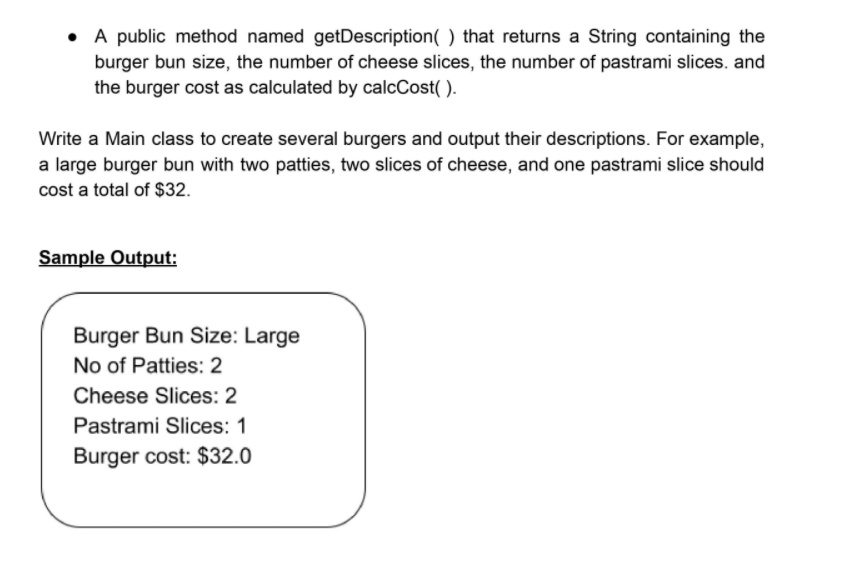Viewport: 862px width, 566px height.
Task: Click the 'No of Patties: 2' line
Action: pyautogui.click(x=147, y=366)
